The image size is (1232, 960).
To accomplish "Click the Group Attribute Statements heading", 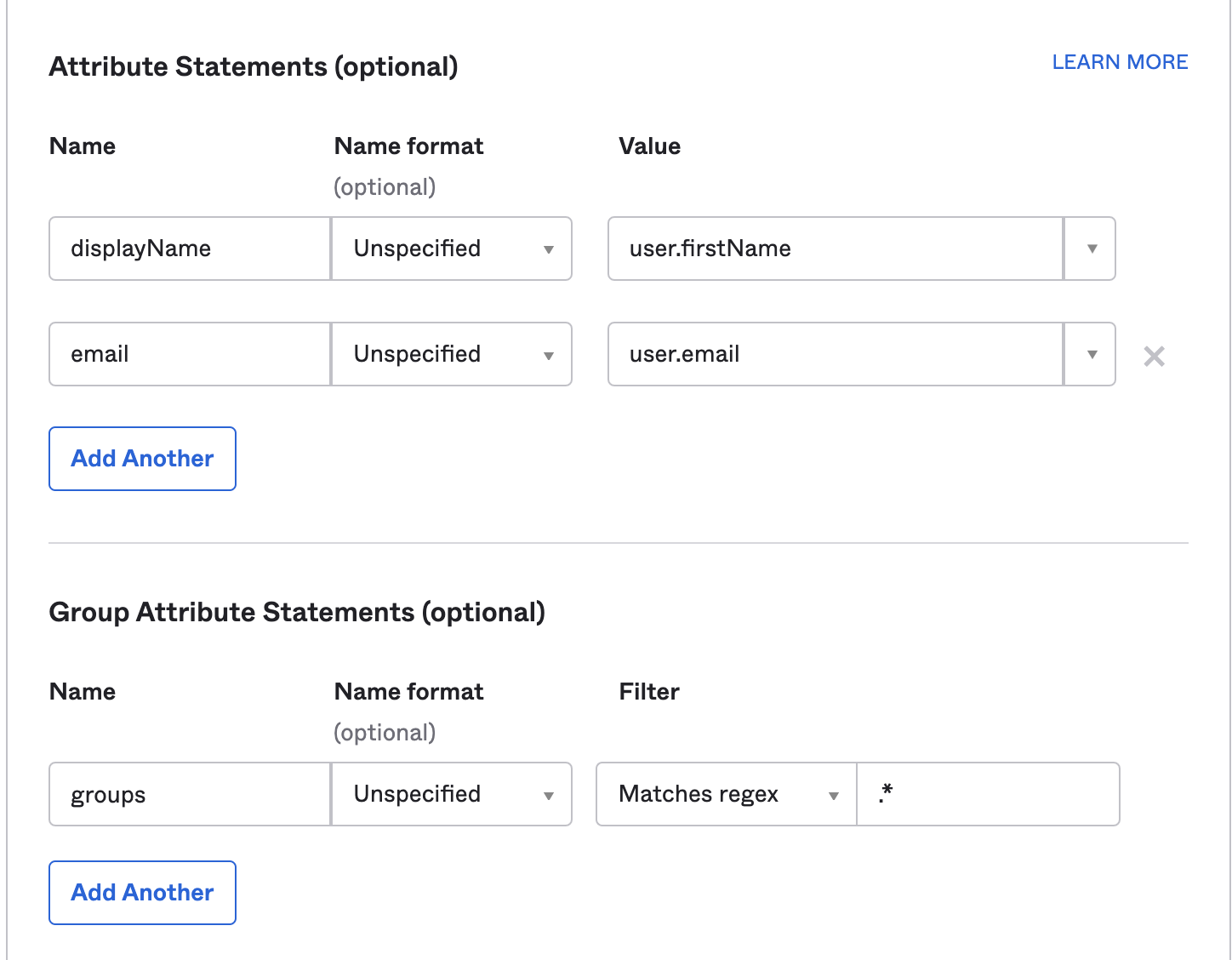I will [x=297, y=612].
